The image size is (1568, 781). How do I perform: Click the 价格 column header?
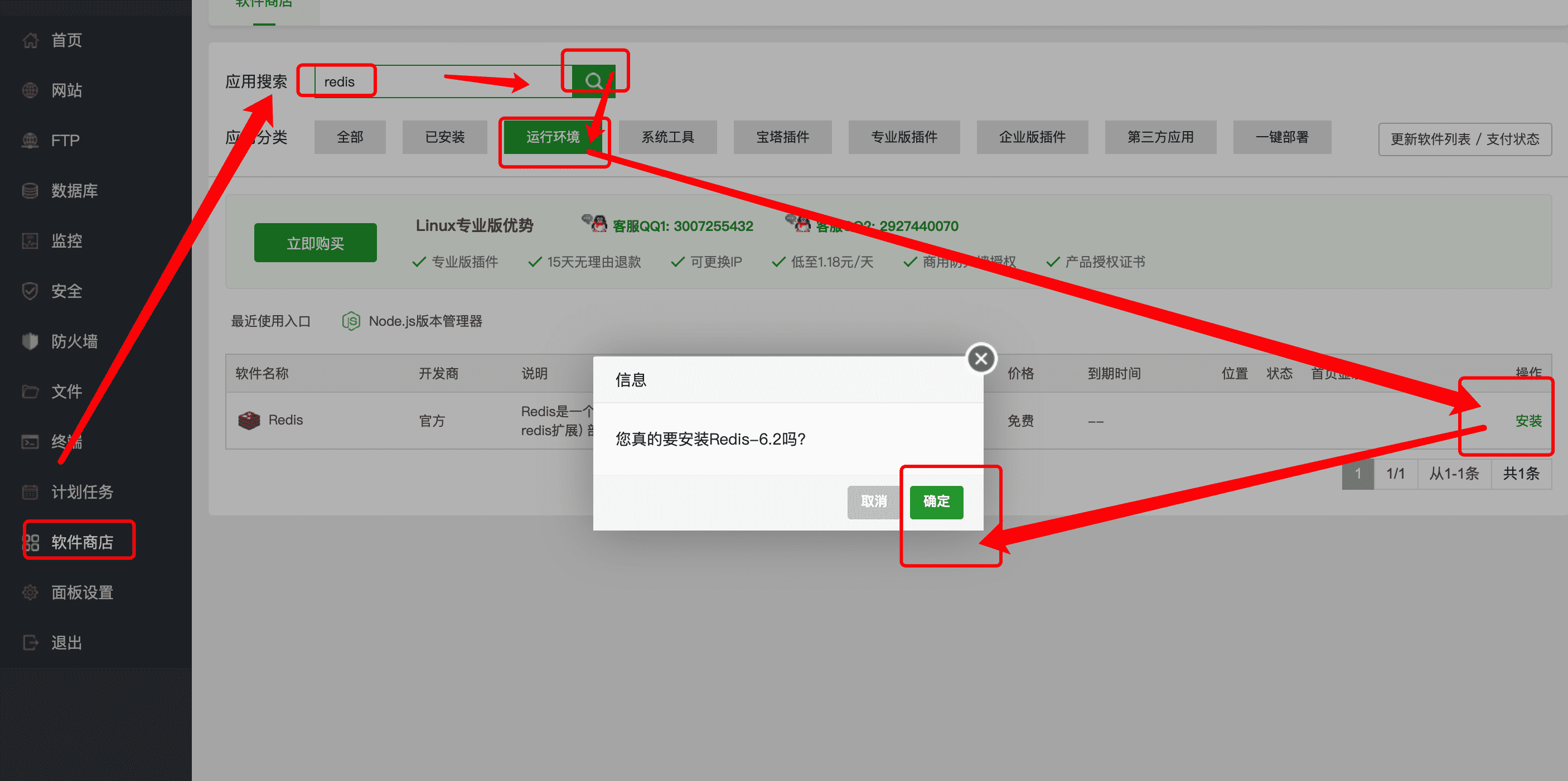point(1021,373)
